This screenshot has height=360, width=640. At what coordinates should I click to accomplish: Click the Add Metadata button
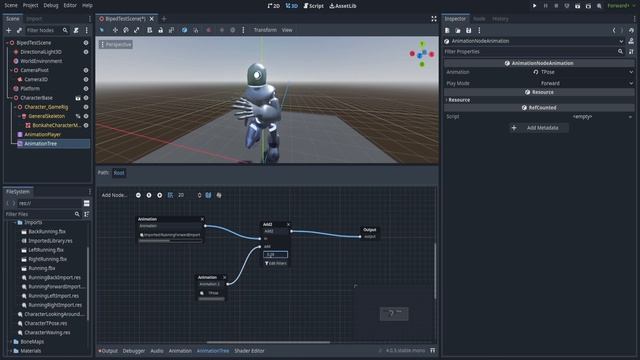pyautogui.click(x=539, y=128)
